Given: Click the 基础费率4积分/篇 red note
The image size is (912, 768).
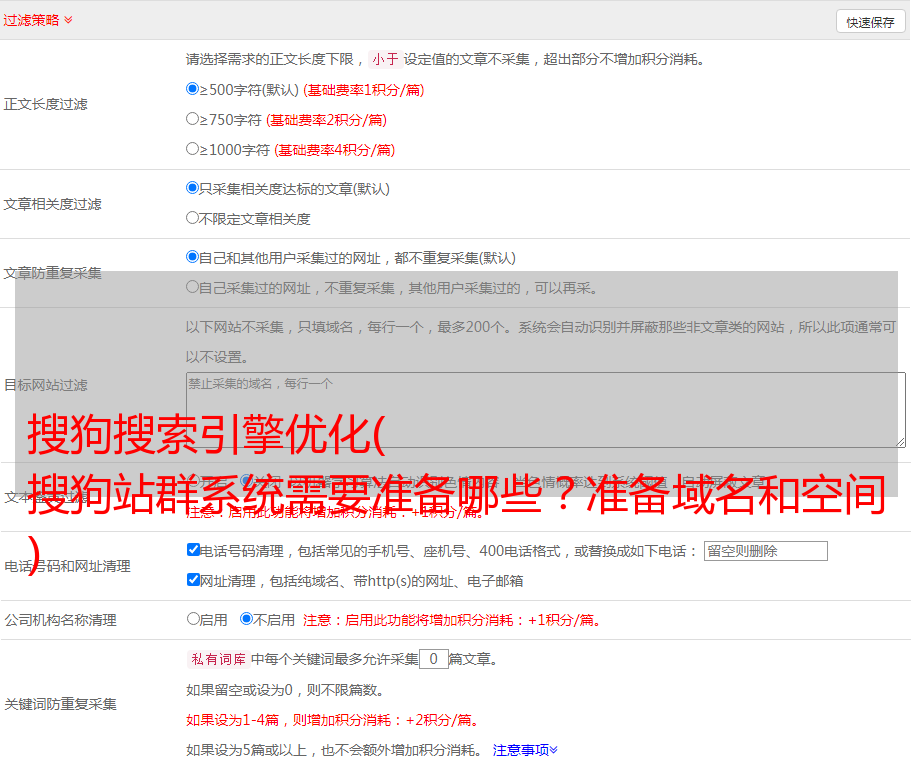Looking at the screenshot, I should click(x=334, y=150).
